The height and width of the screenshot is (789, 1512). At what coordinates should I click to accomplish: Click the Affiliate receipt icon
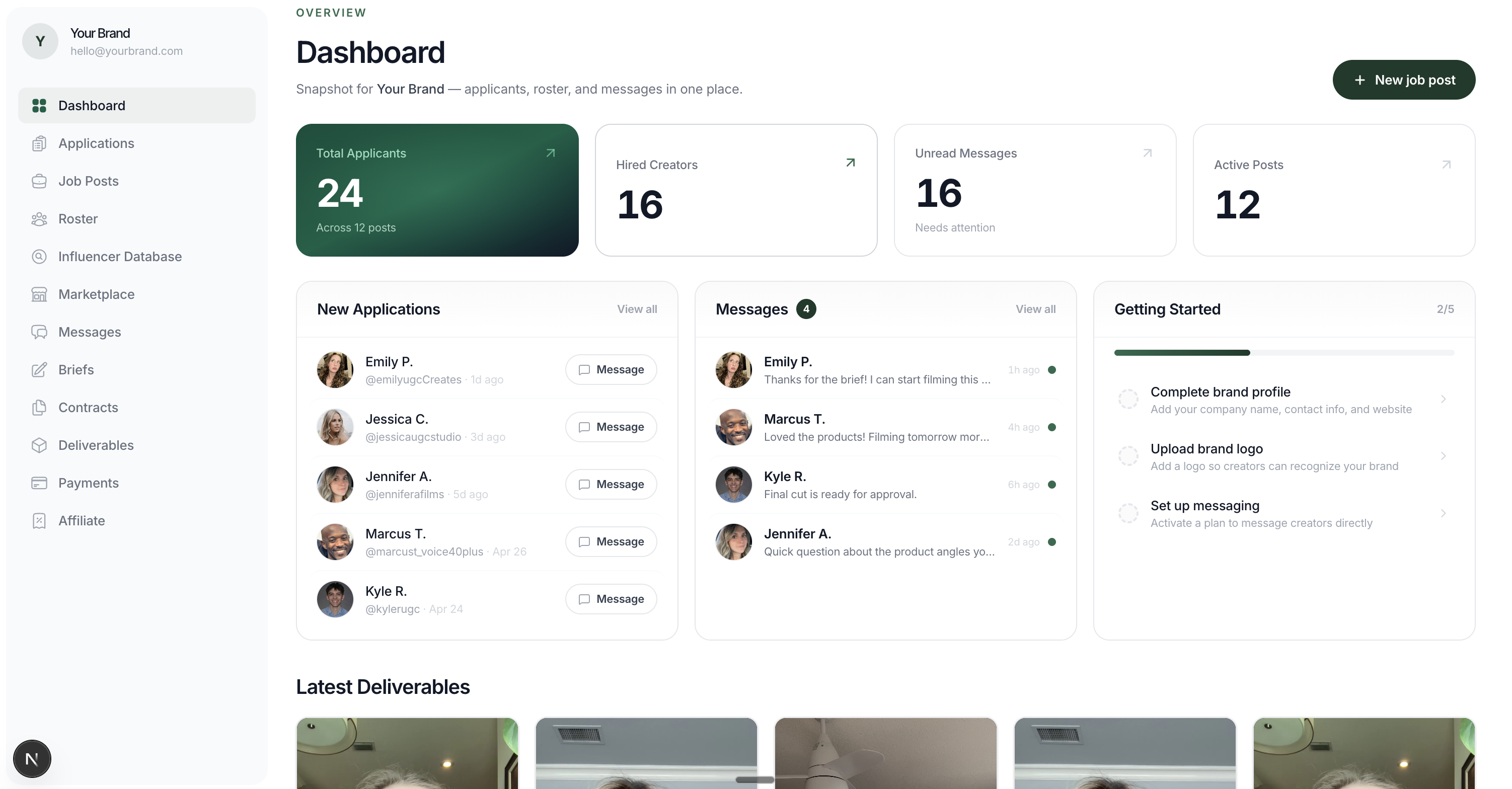(x=39, y=521)
